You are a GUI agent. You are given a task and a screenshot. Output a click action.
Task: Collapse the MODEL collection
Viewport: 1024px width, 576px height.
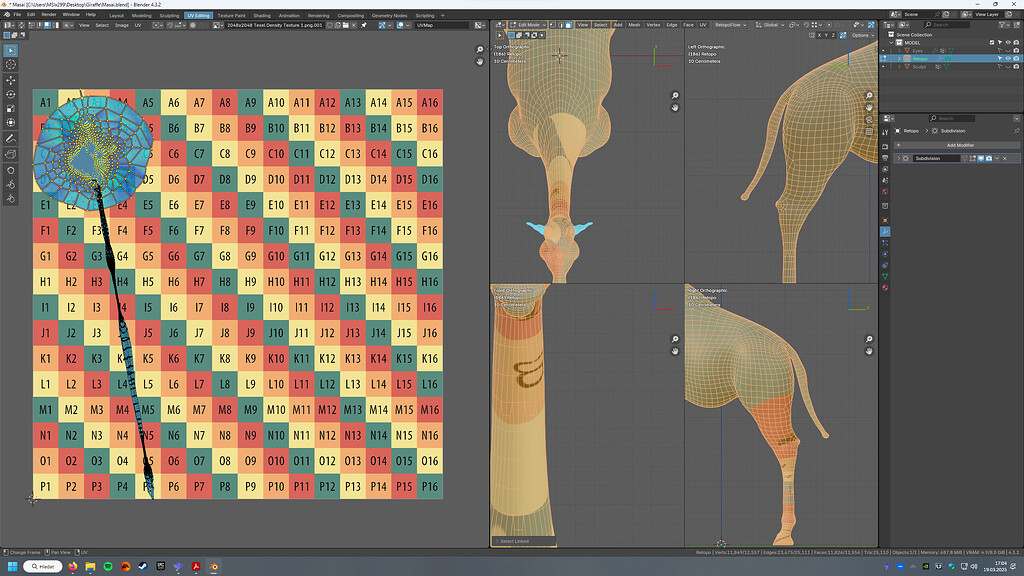click(891, 42)
